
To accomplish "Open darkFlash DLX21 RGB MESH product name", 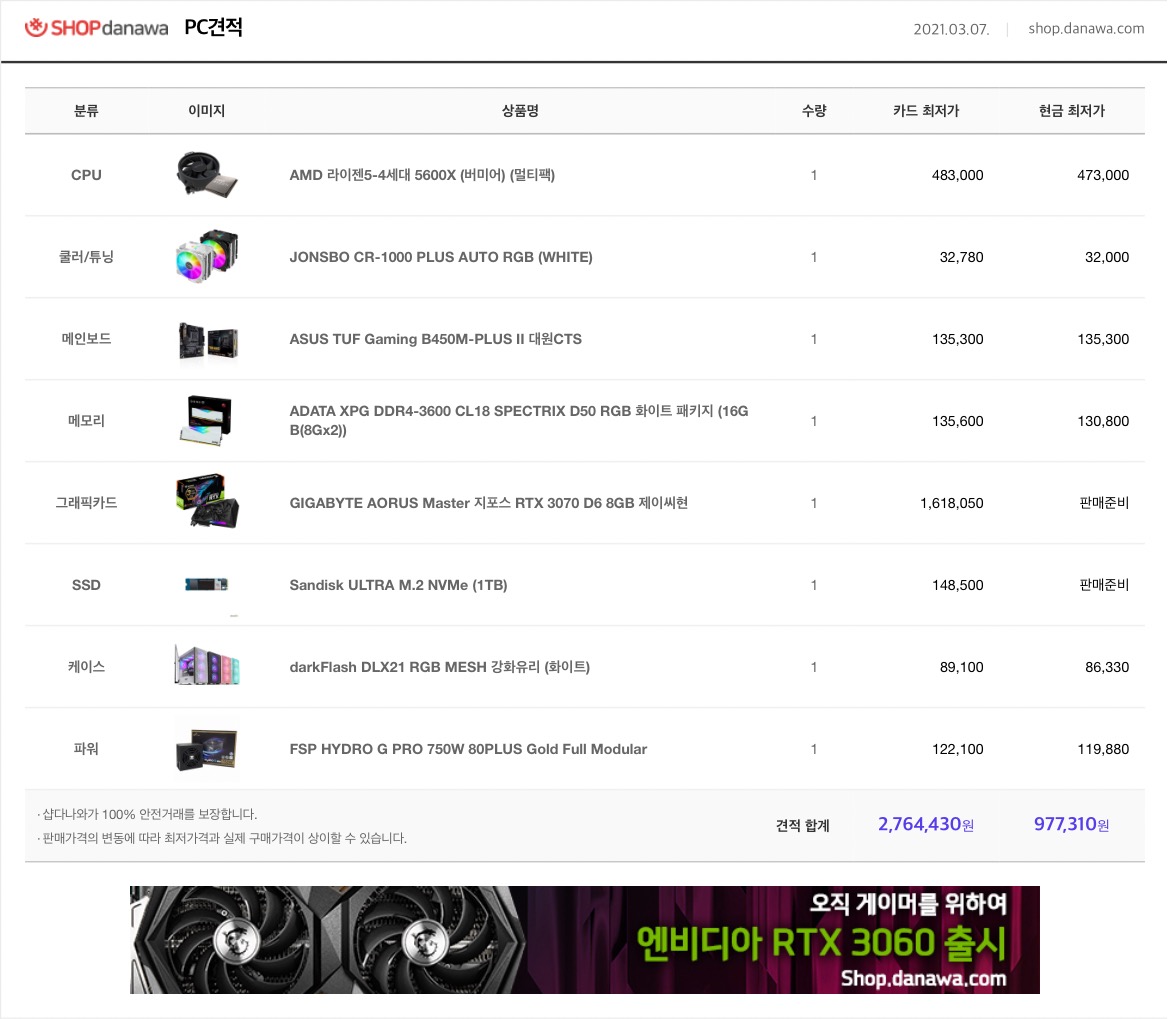I will point(439,667).
